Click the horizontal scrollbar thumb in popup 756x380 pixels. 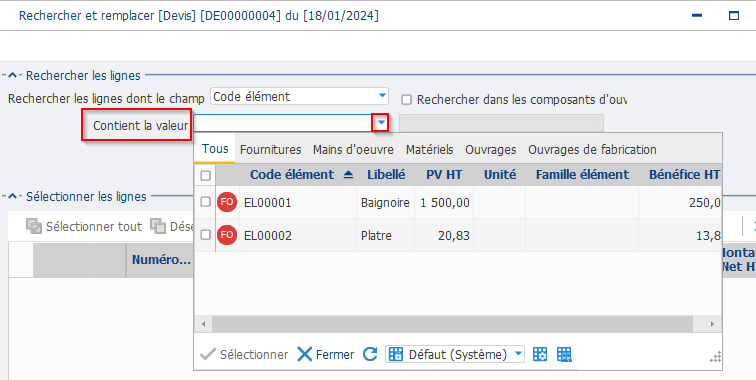click(x=452, y=324)
